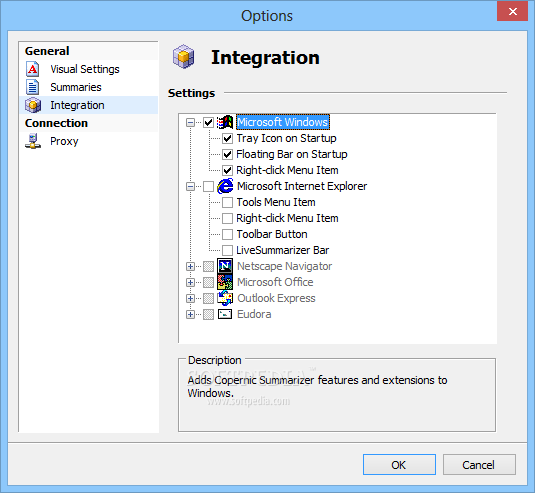Click the Microsoft Windows flag icon
The height and width of the screenshot is (493, 535).
(x=225, y=122)
